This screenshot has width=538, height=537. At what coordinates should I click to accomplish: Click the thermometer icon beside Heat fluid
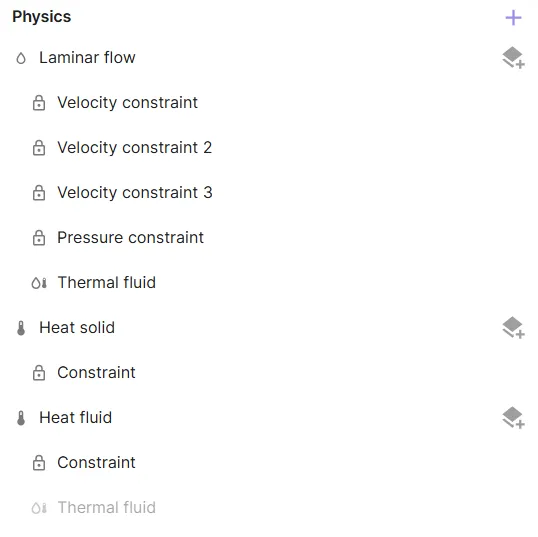[21, 418]
